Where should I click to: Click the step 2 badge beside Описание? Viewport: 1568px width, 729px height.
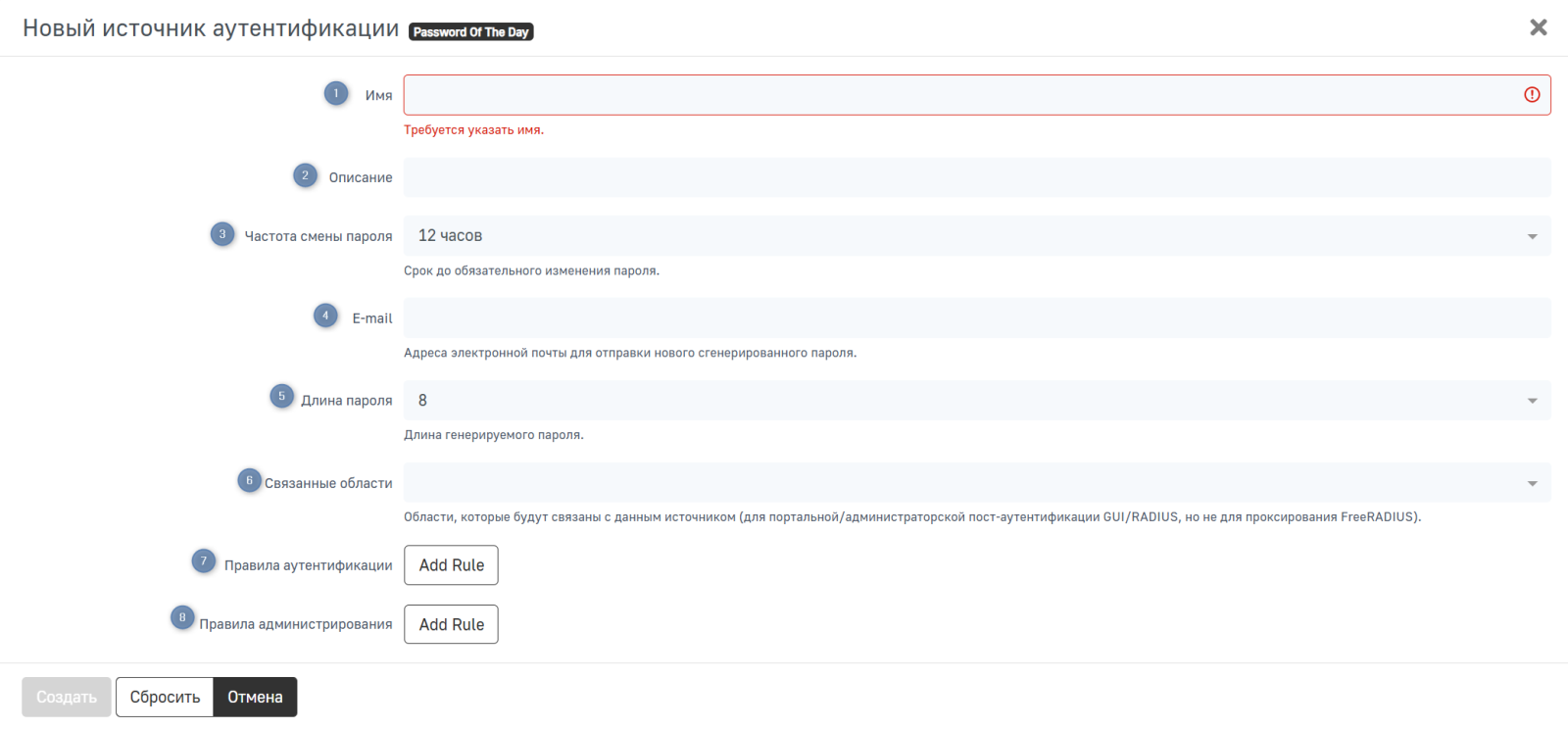305,175
